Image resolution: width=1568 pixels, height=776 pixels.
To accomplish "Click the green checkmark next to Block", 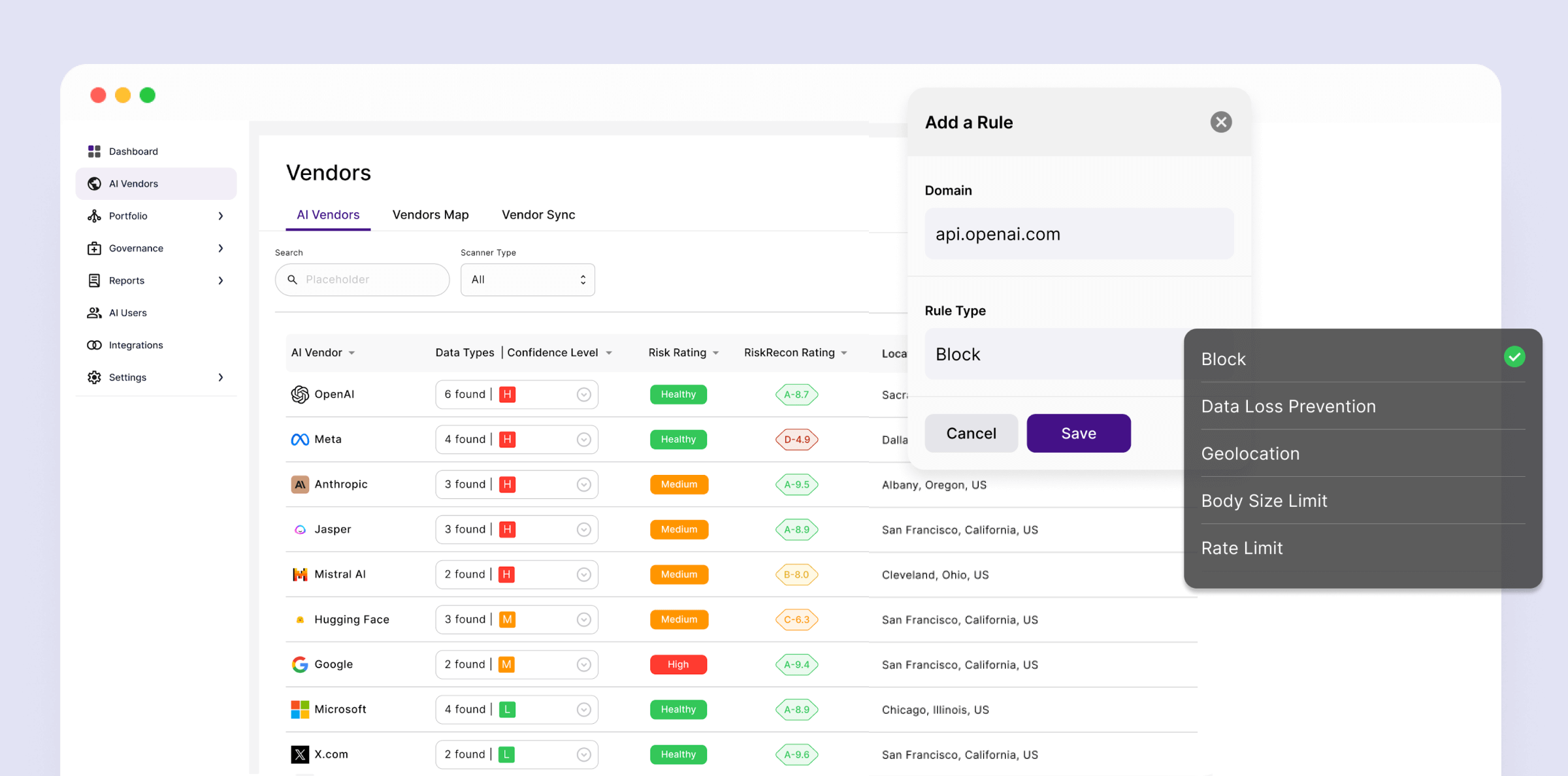I will [1514, 357].
